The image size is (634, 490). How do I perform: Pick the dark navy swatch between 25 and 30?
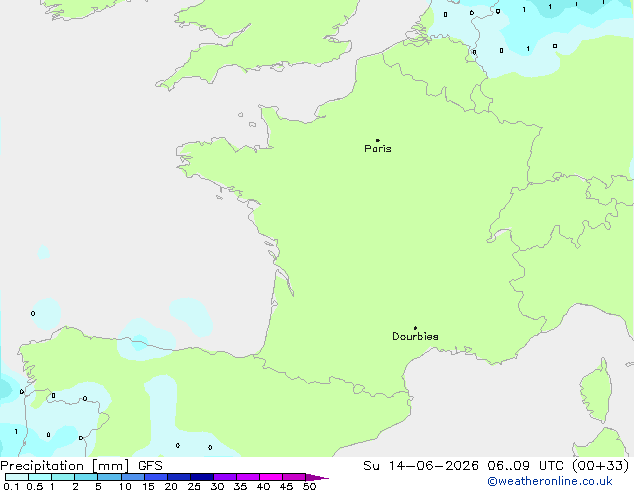coord(202,477)
